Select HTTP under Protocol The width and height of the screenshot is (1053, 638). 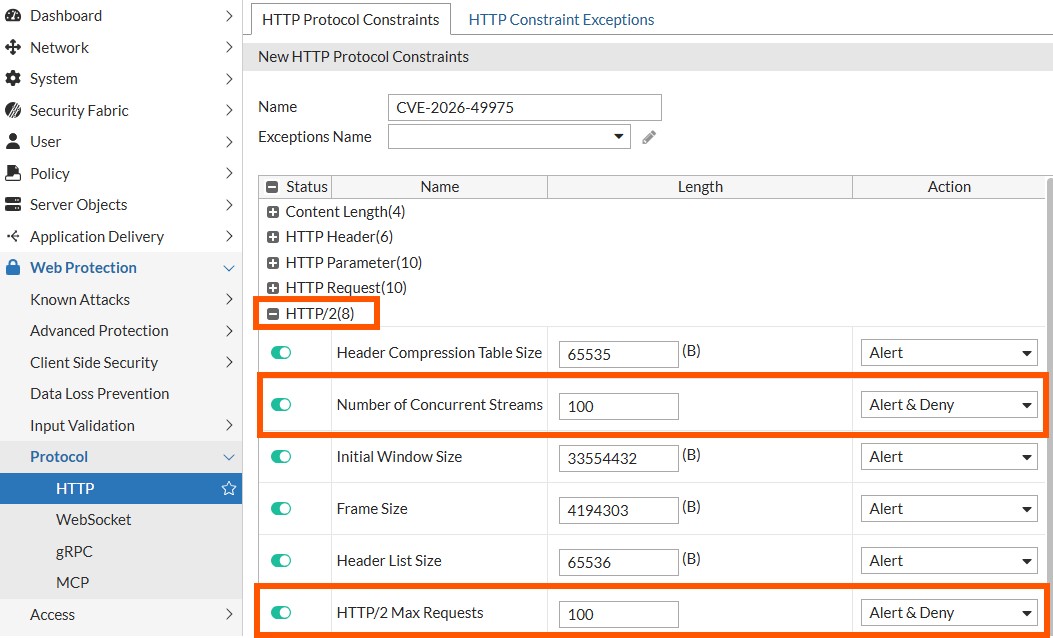coord(121,488)
